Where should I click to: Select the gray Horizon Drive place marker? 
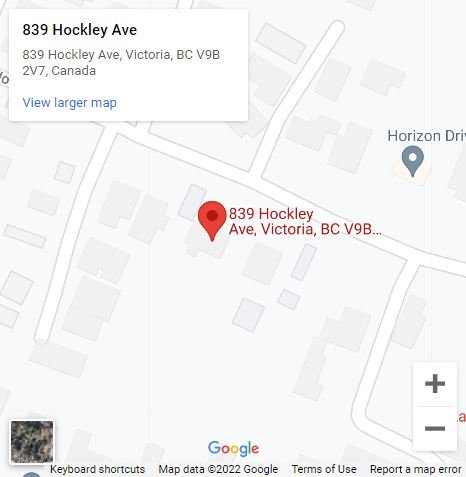point(413,161)
